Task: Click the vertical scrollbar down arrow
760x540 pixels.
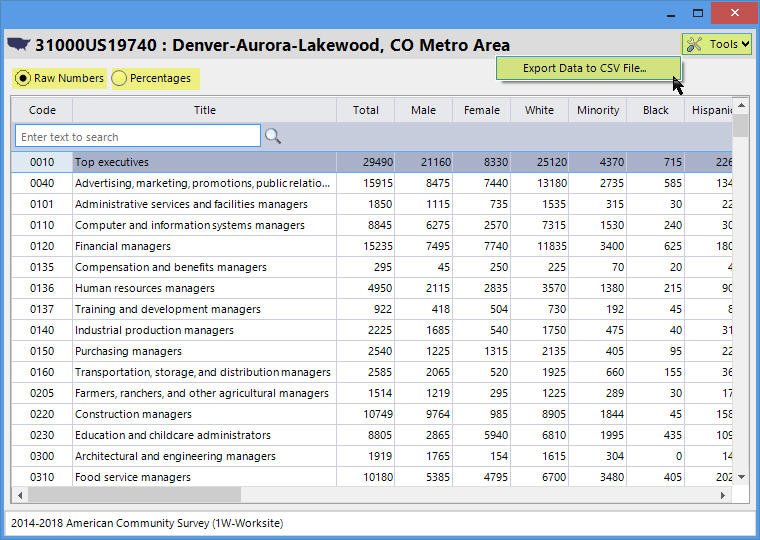Action: click(741, 478)
